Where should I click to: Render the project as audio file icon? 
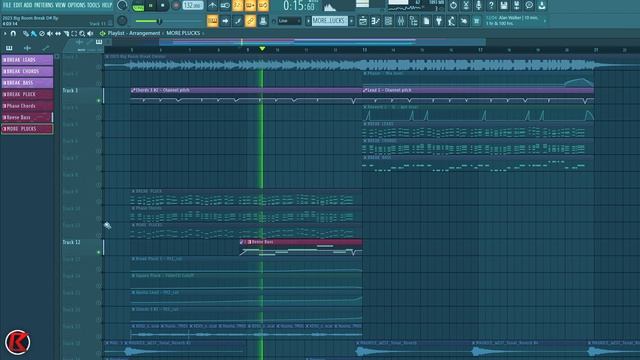click(516, 5)
